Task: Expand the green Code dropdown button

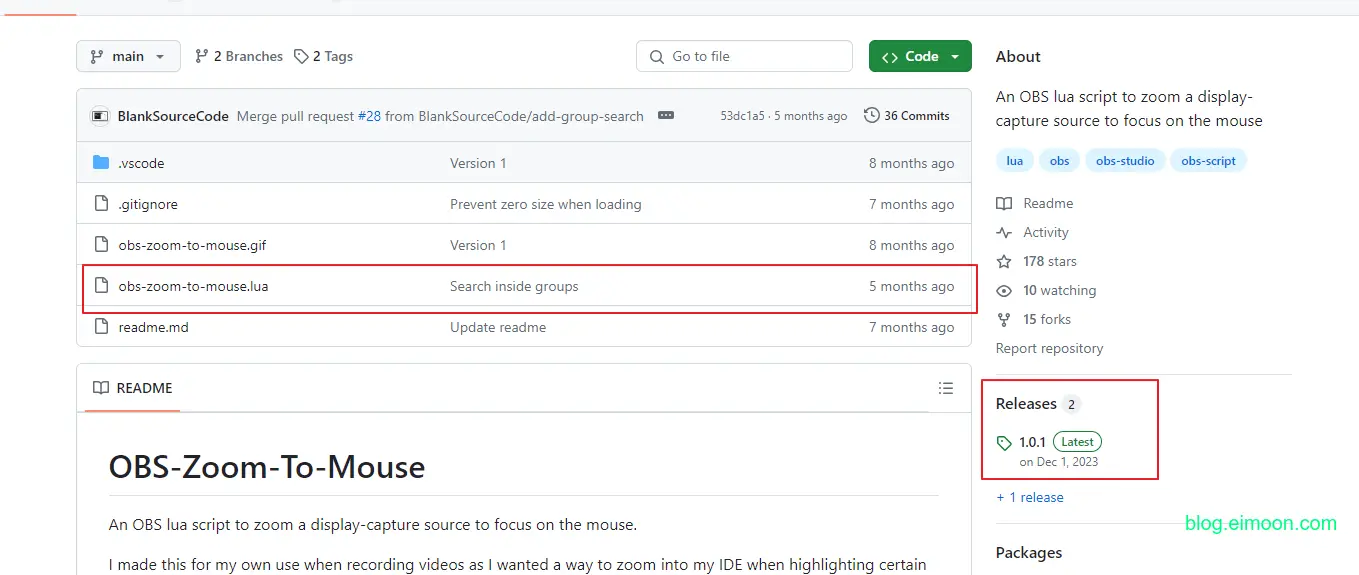Action: coord(920,56)
